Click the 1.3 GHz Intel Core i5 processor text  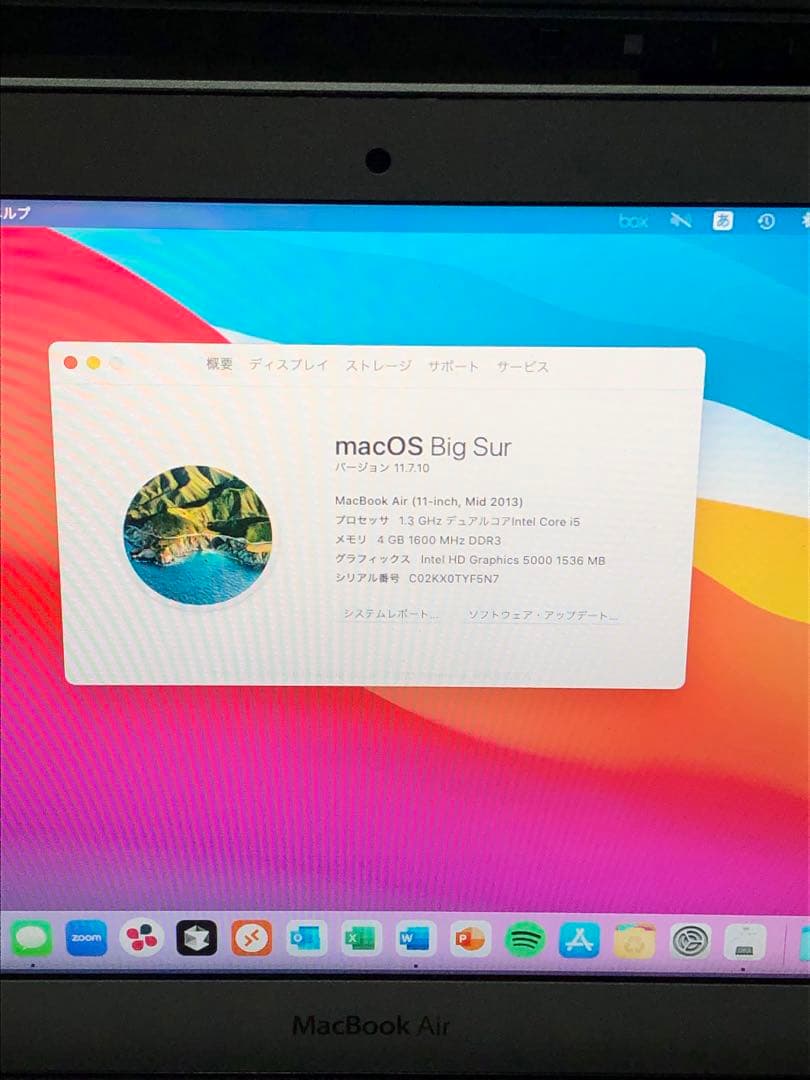489,521
